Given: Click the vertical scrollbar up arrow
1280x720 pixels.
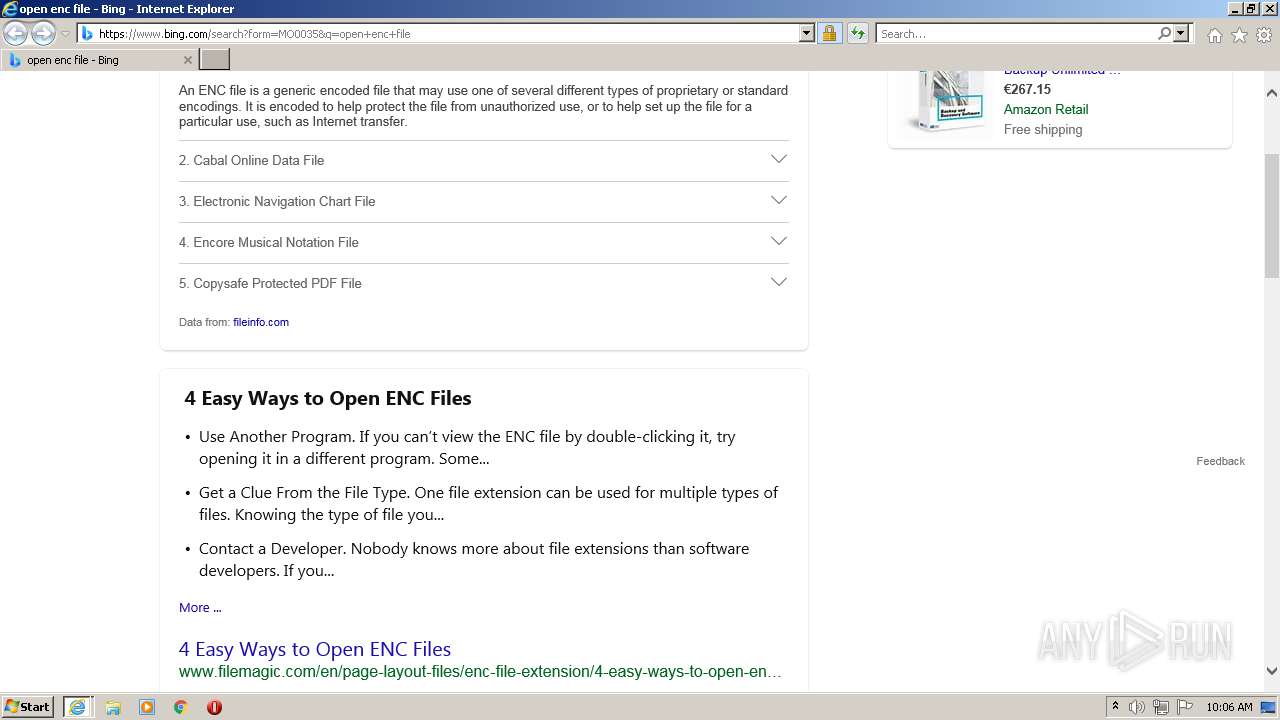Looking at the screenshot, I should tap(1272, 93).
